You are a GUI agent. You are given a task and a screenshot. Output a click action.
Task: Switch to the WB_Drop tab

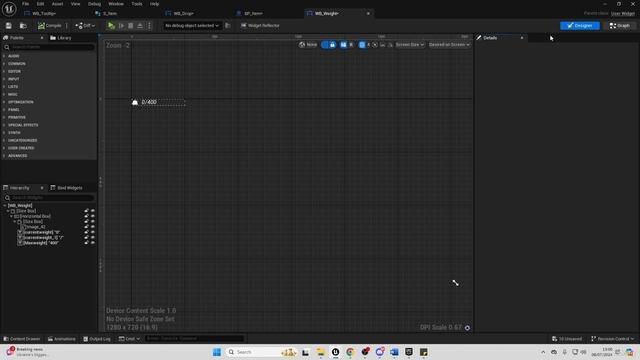point(183,13)
